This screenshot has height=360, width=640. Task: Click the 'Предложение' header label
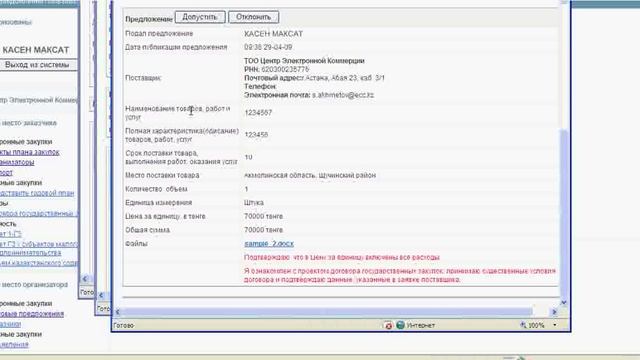point(149,19)
